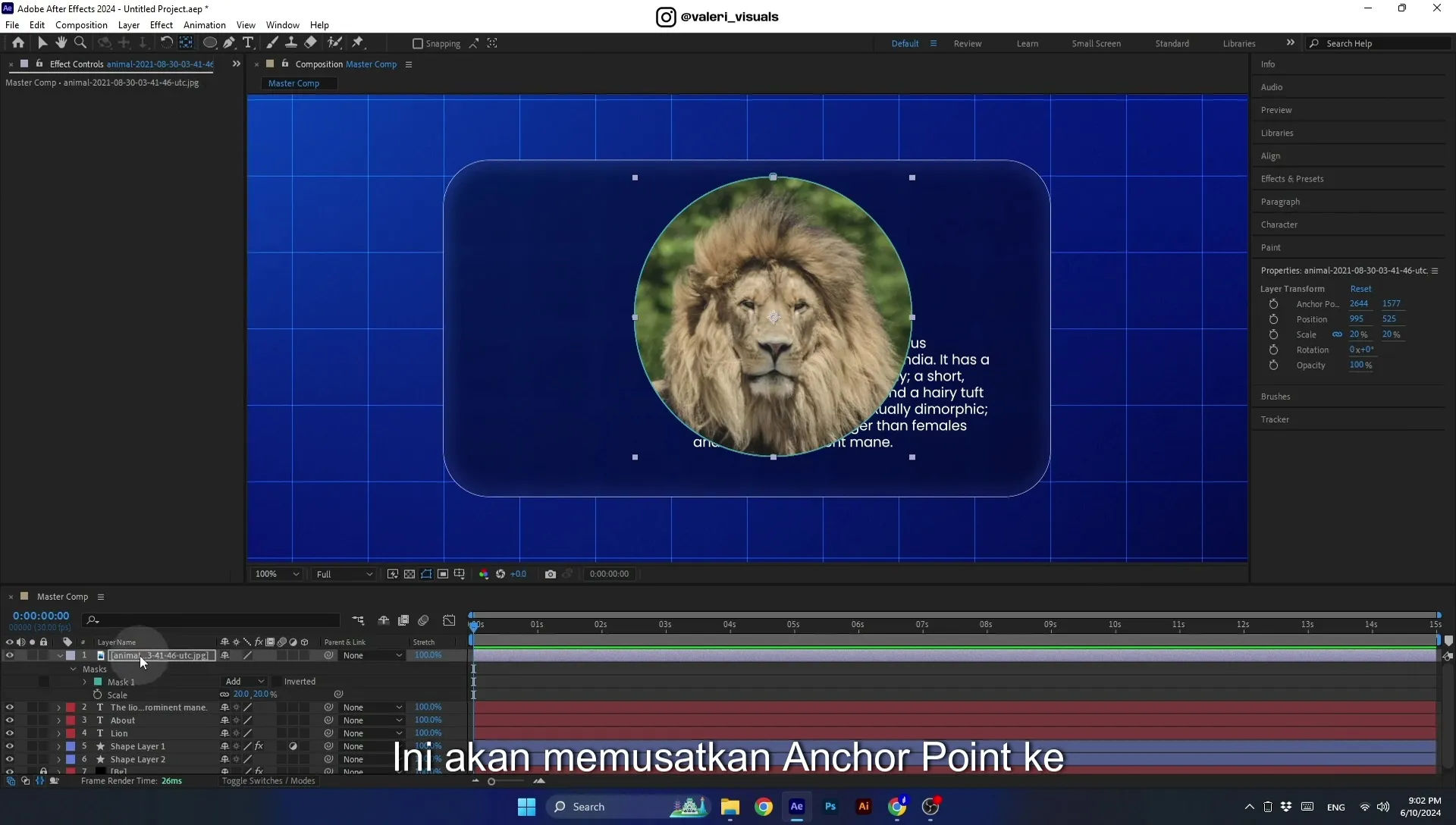Hide the About text layer
Viewport: 1456px width, 825px height.
point(9,720)
